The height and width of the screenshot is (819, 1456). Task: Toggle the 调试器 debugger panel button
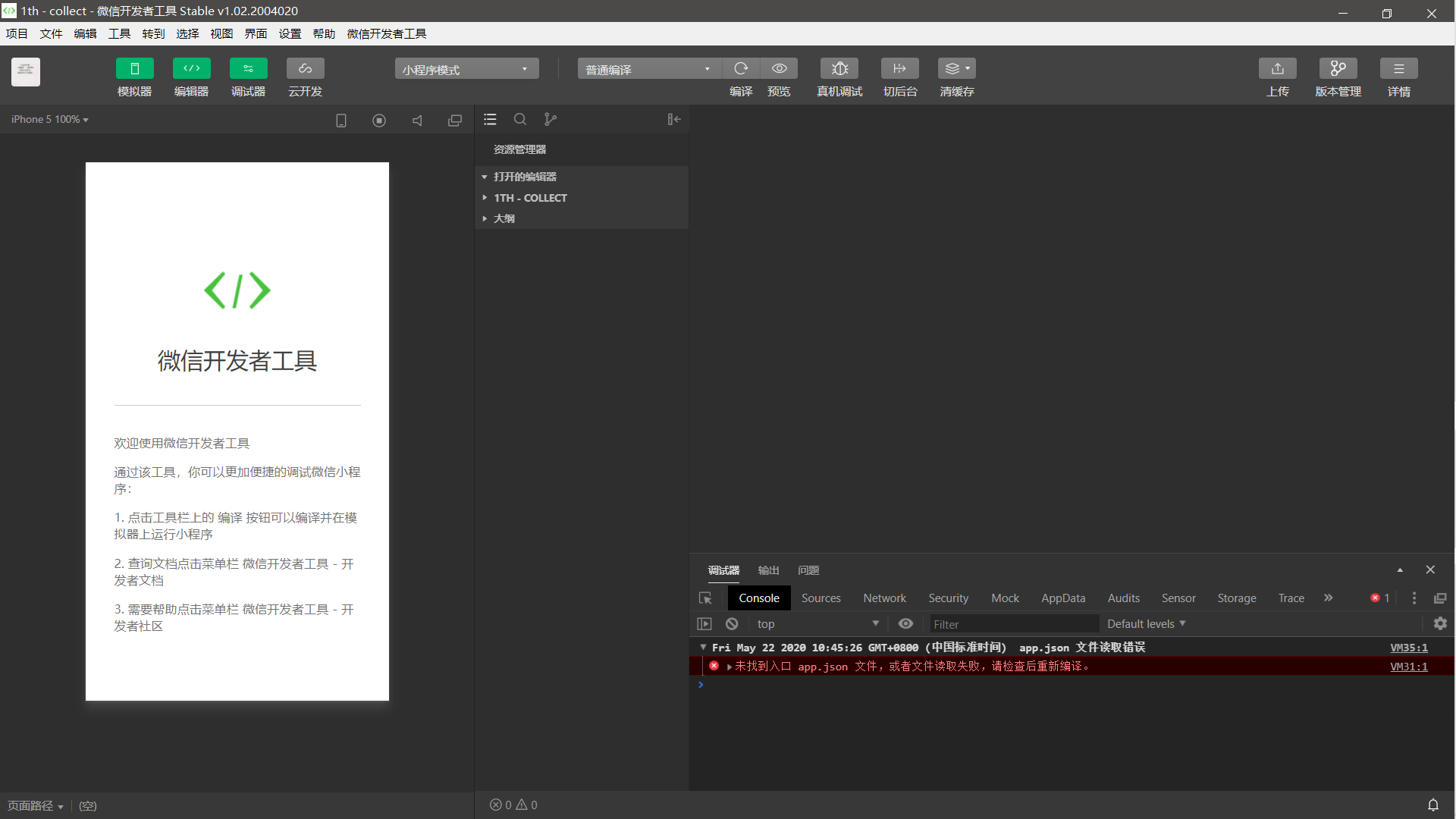(249, 69)
